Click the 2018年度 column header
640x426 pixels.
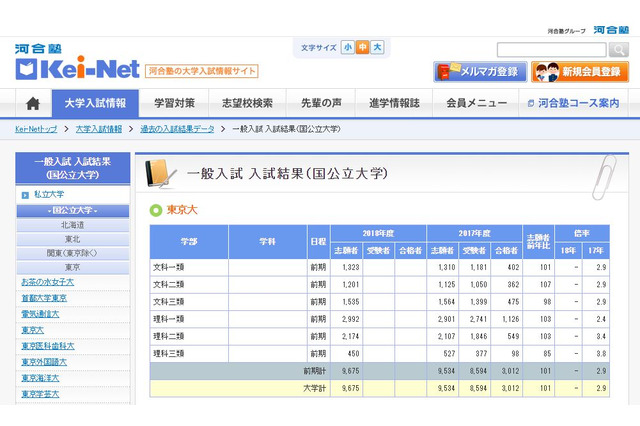coord(378,233)
